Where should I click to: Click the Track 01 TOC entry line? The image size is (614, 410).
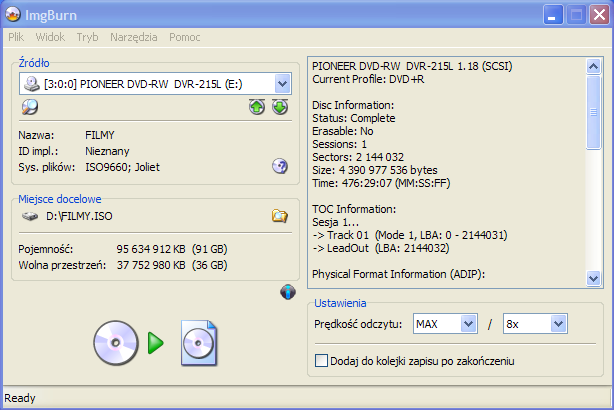tap(410, 235)
